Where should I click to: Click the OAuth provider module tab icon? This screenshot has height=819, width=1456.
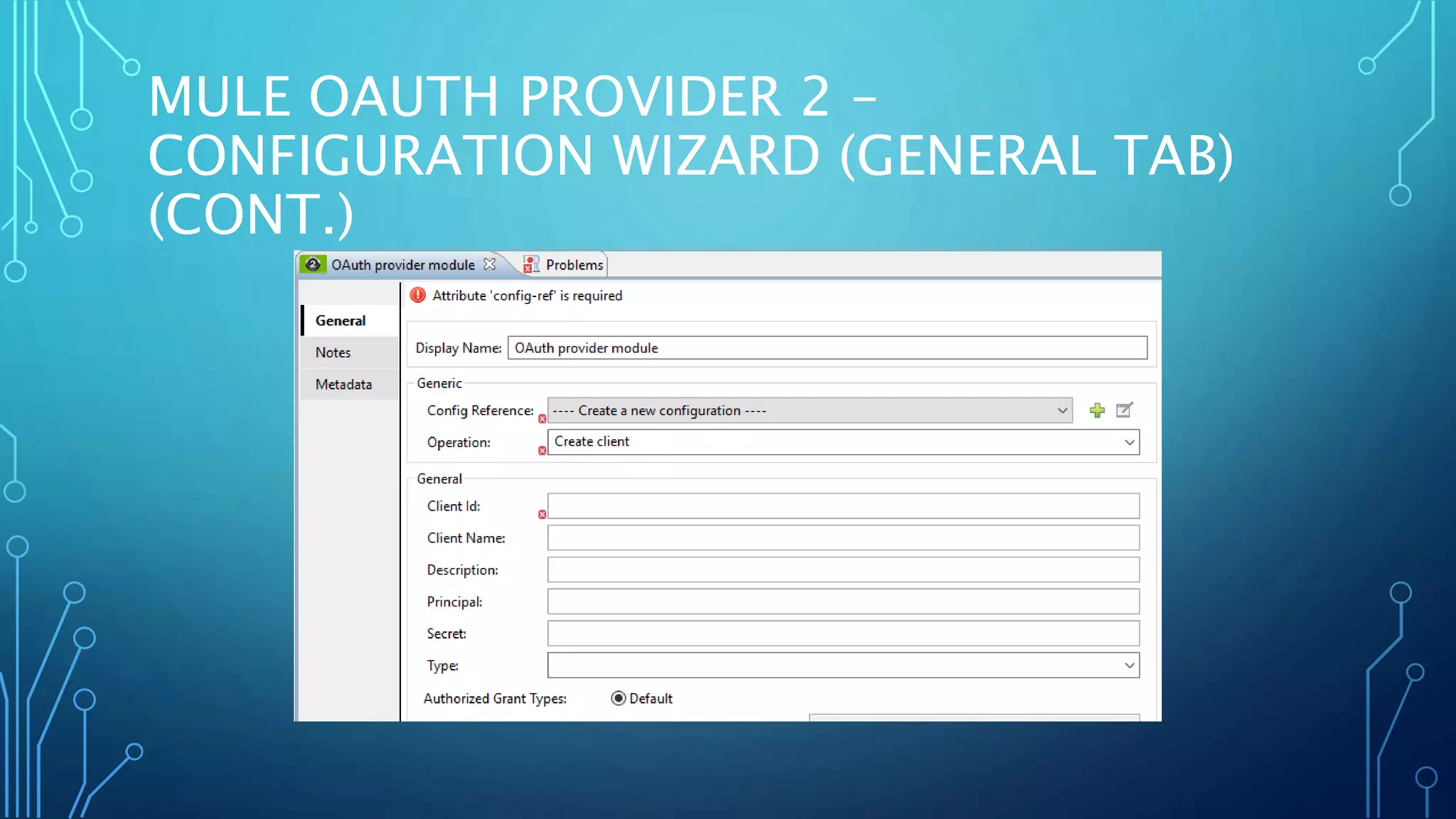click(x=312, y=264)
